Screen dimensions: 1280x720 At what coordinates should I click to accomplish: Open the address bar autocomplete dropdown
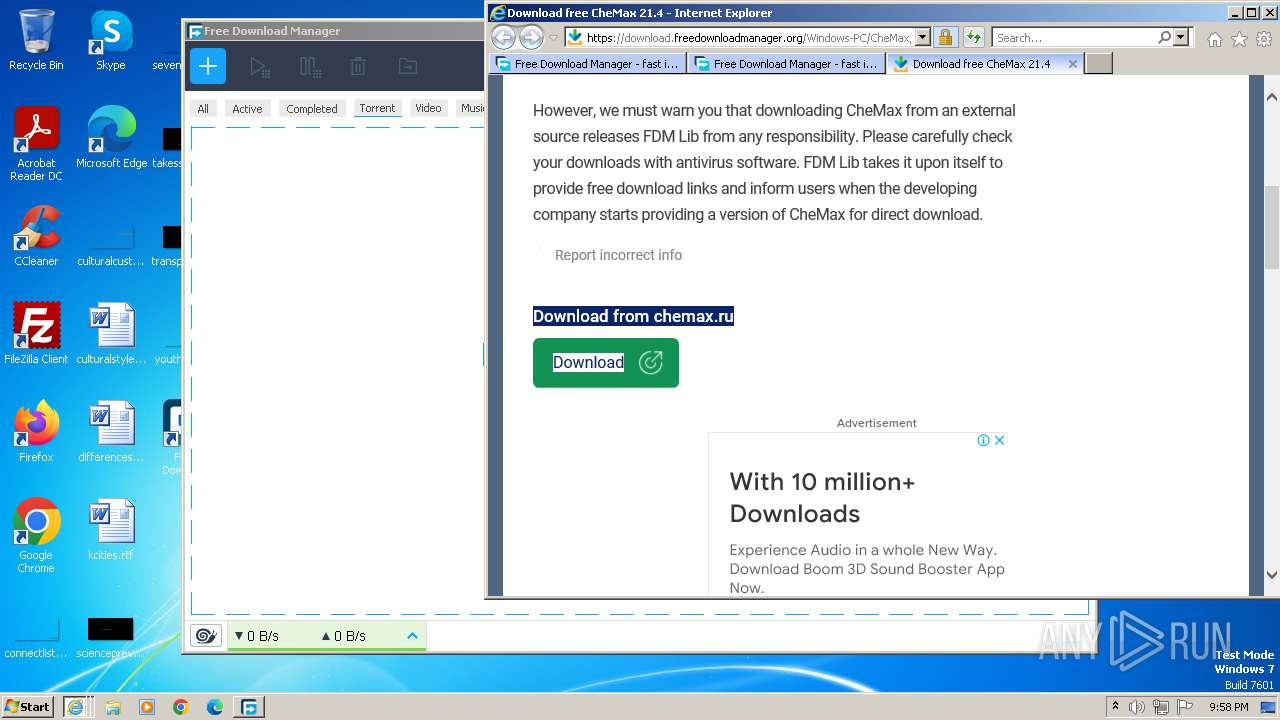pyautogui.click(x=922, y=38)
